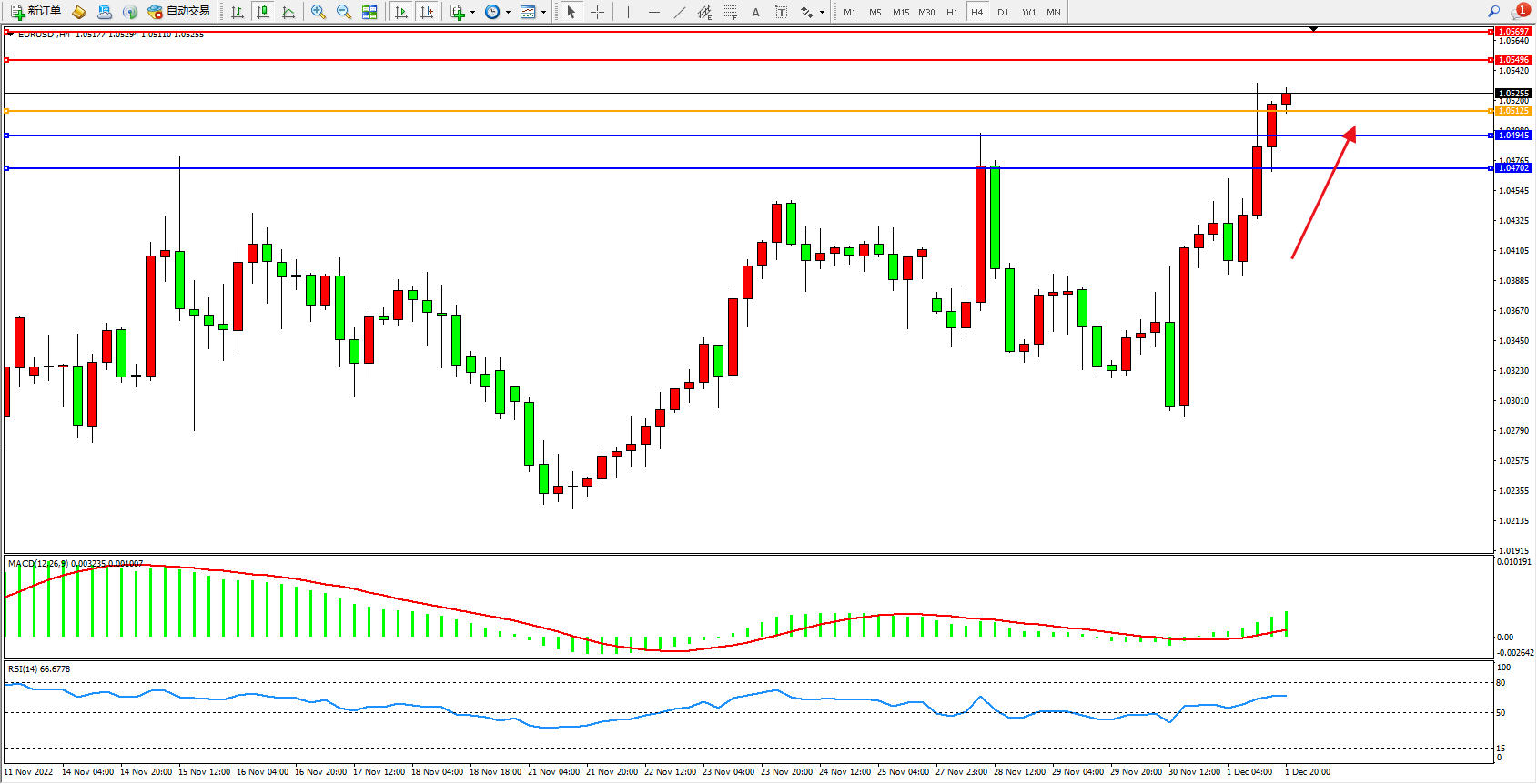This screenshot has height=784, width=1537.
Task: Click the New Order (新订单) button
Action: pos(36,12)
